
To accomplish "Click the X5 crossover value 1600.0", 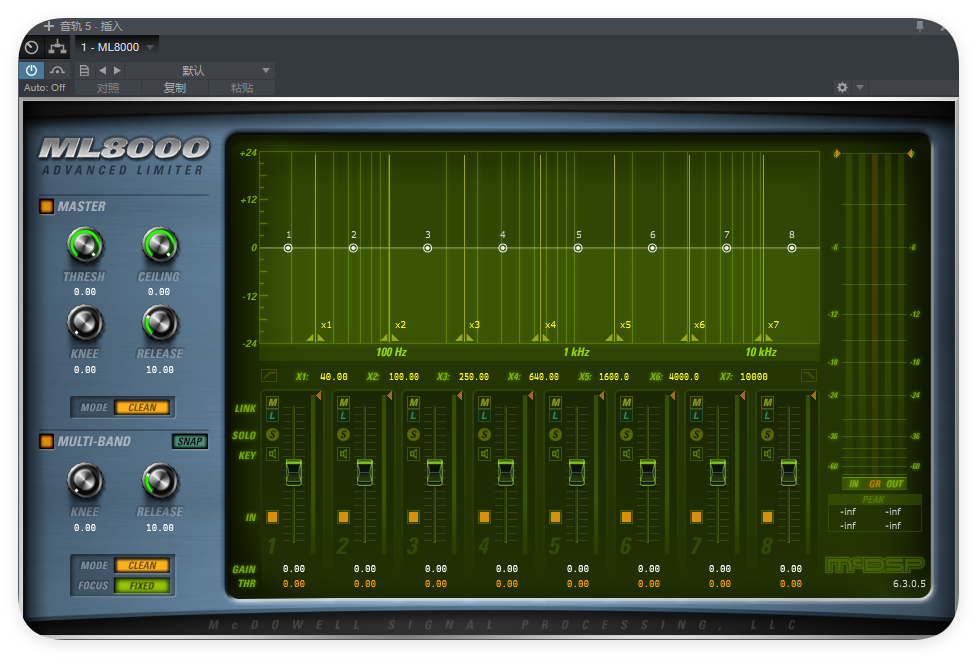I will pos(614,376).
